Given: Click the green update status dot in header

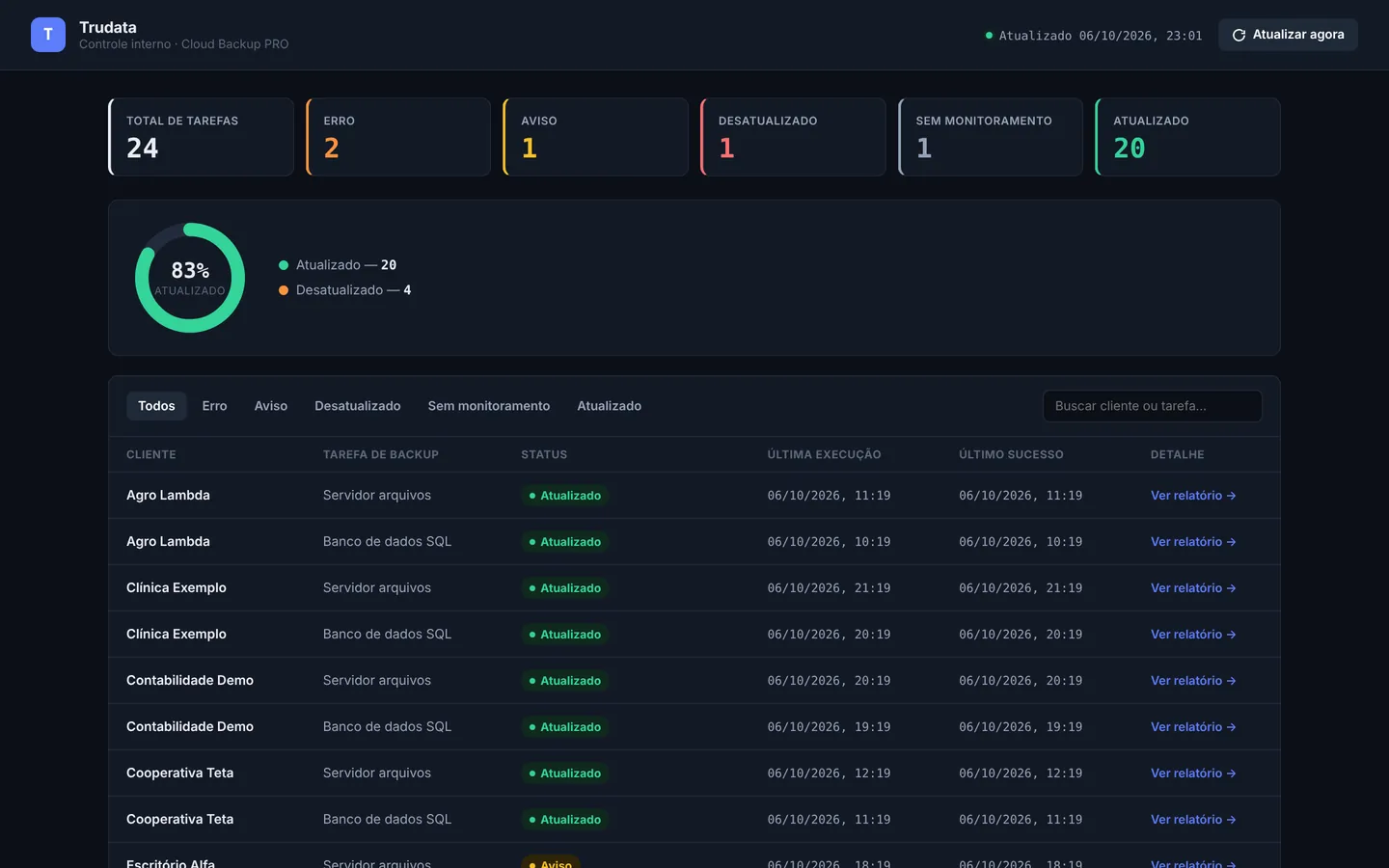Looking at the screenshot, I should click(989, 36).
